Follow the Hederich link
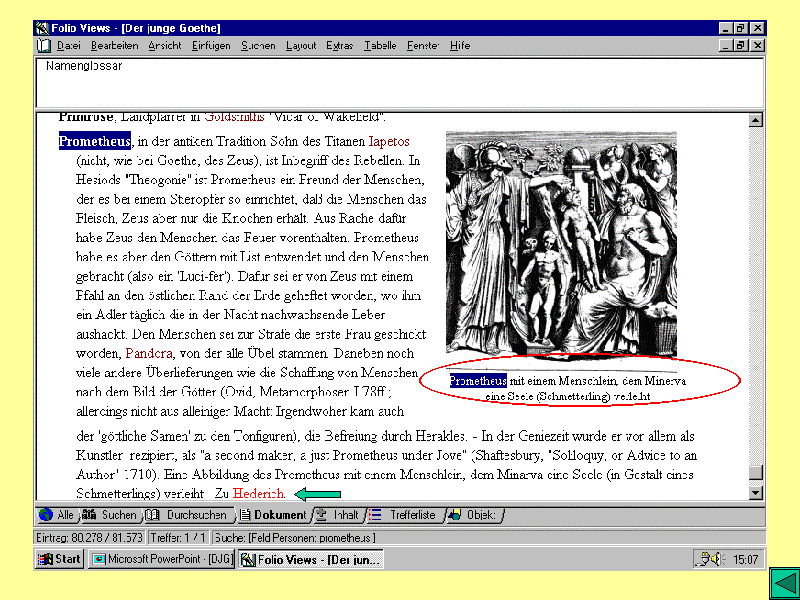Viewport: 800px width, 600px height. tap(259, 494)
